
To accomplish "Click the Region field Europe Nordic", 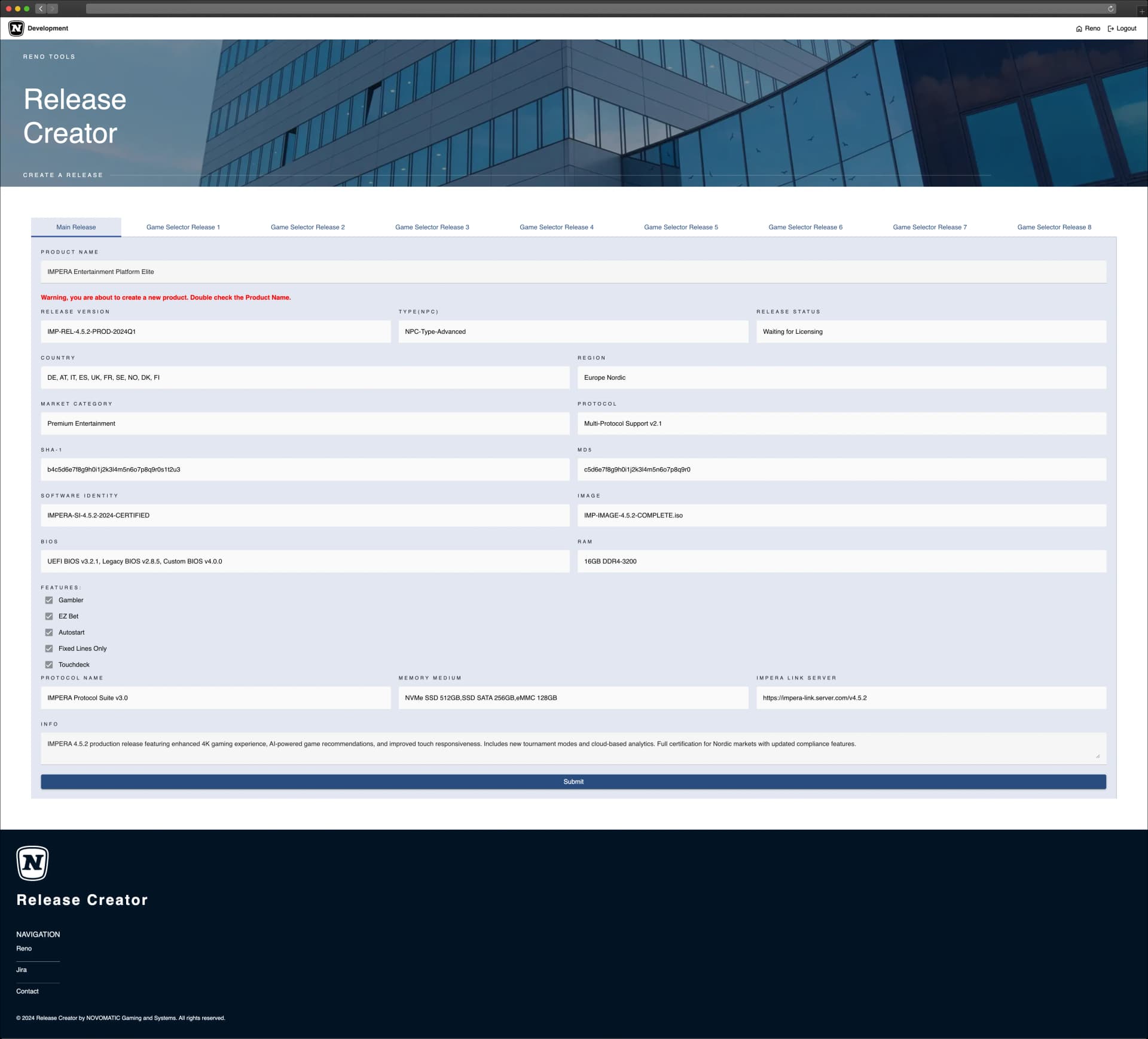I will pyautogui.click(x=842, y=378).
